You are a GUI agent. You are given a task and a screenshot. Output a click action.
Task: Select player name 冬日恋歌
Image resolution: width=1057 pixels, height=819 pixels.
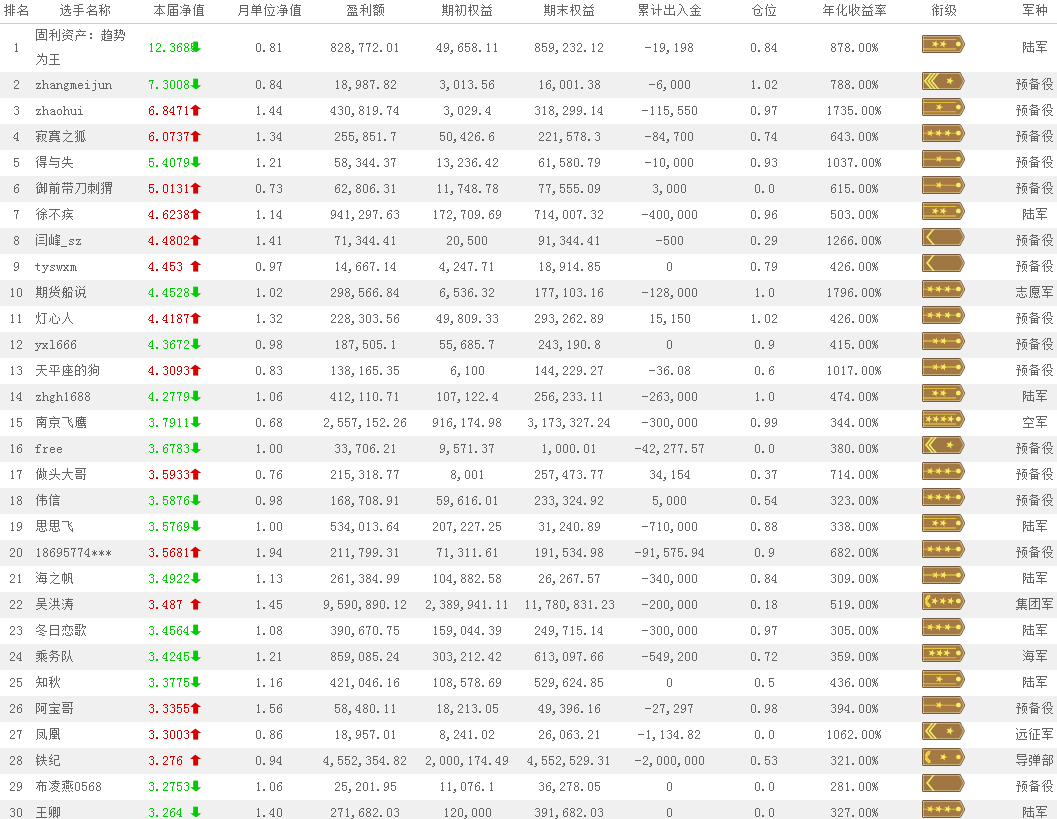[x=61, y=630]
